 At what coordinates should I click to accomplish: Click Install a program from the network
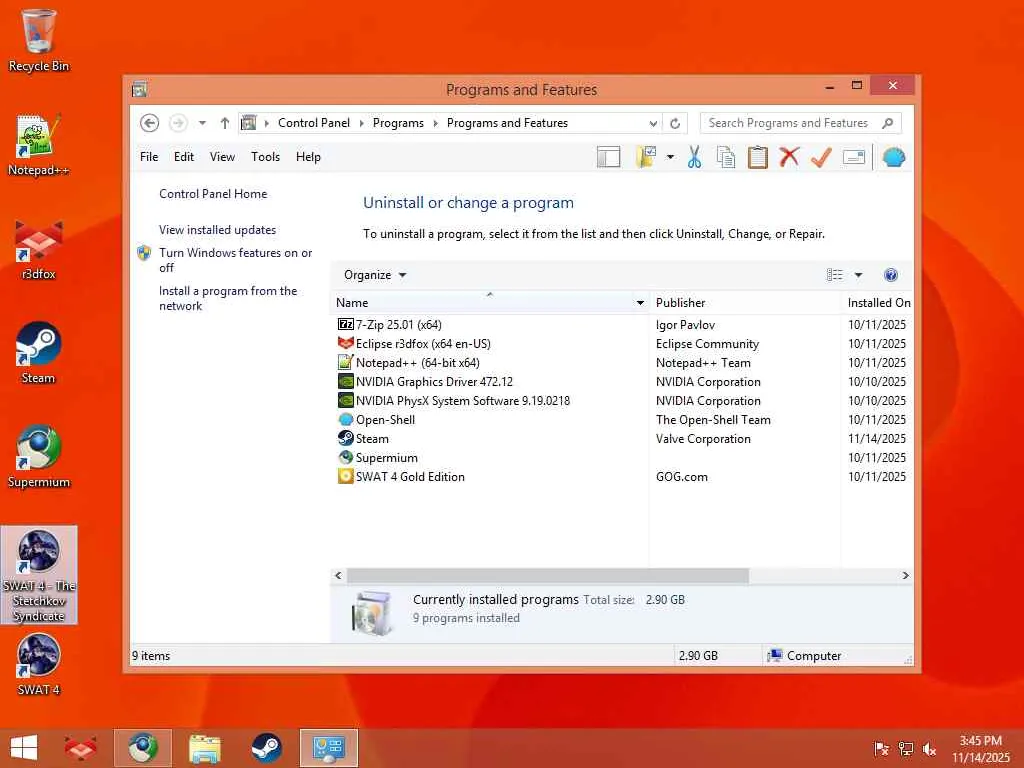[228, 298]
